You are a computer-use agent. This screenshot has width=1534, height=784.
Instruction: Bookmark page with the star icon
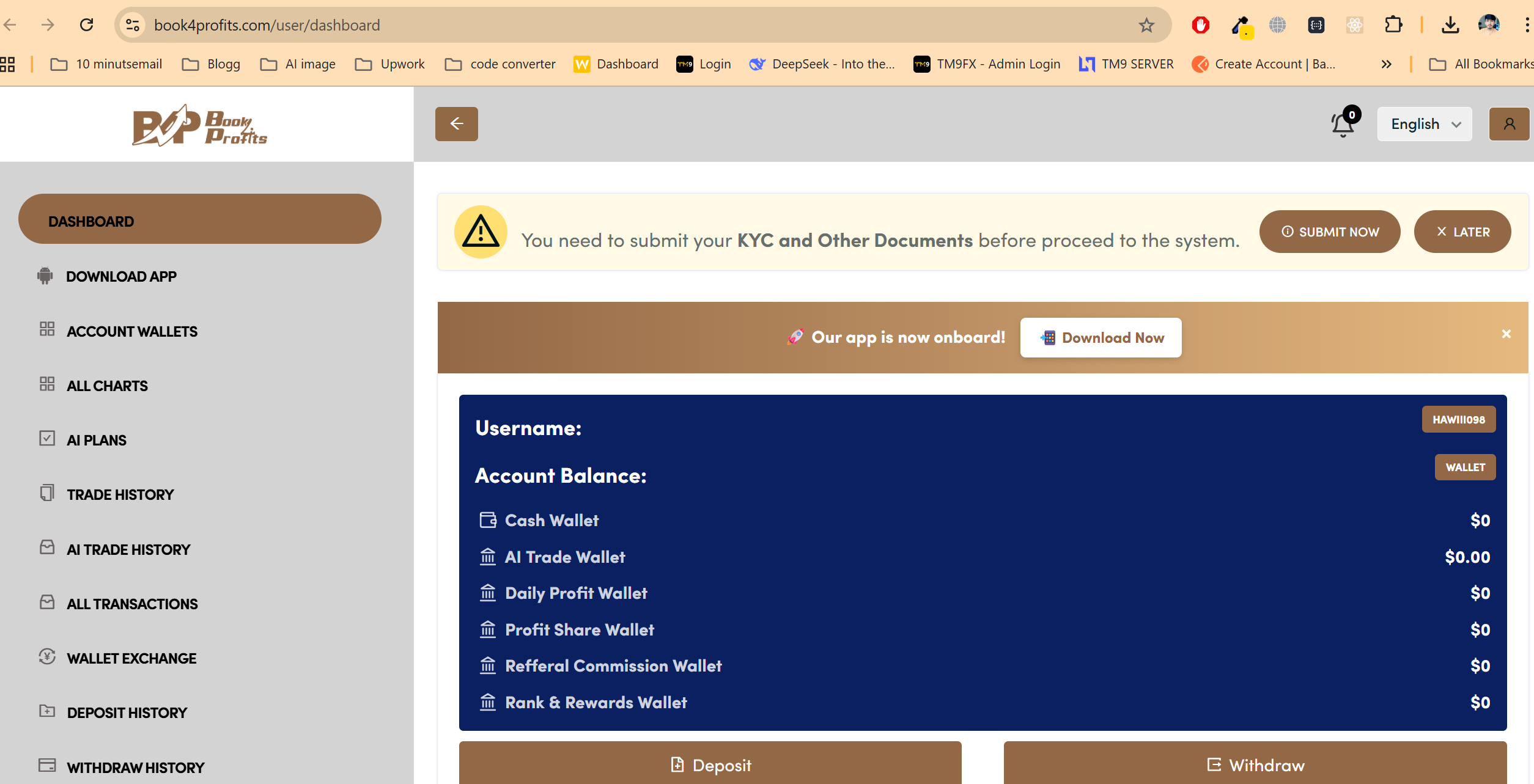(1146, 25)
